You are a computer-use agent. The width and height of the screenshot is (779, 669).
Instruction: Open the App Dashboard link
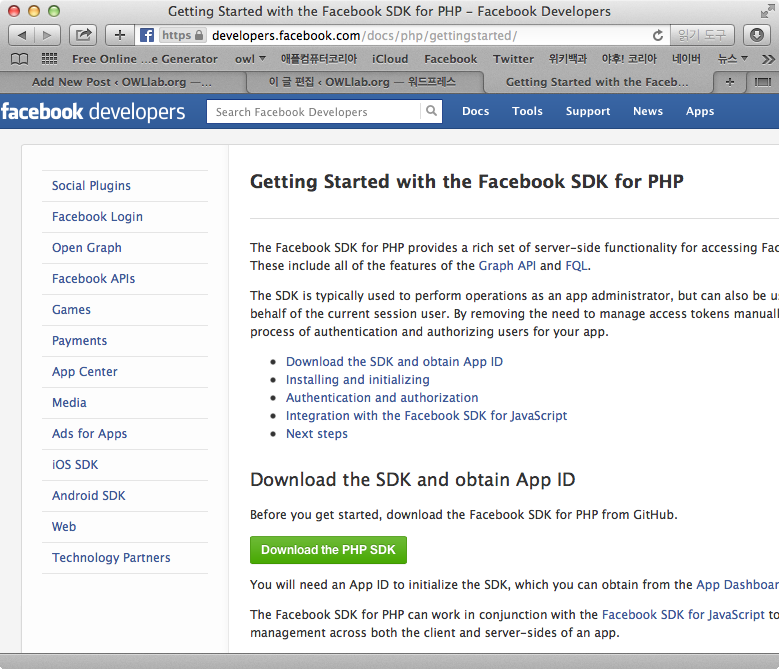point(737,585)
